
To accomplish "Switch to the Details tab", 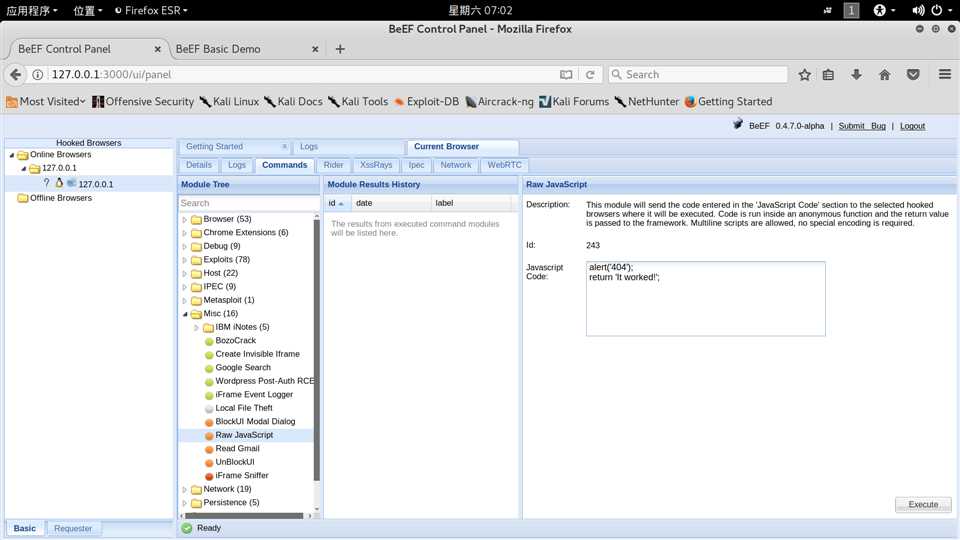I will [198, 165].
